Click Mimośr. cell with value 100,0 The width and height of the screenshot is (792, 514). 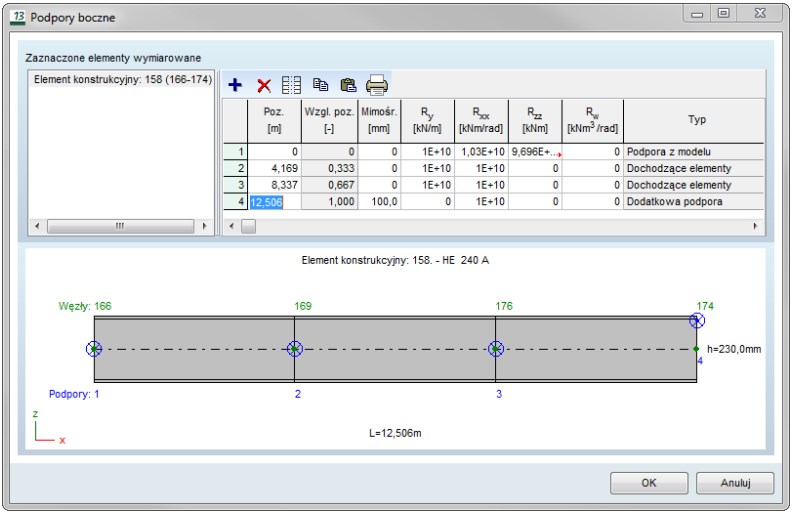click(379, 202)
